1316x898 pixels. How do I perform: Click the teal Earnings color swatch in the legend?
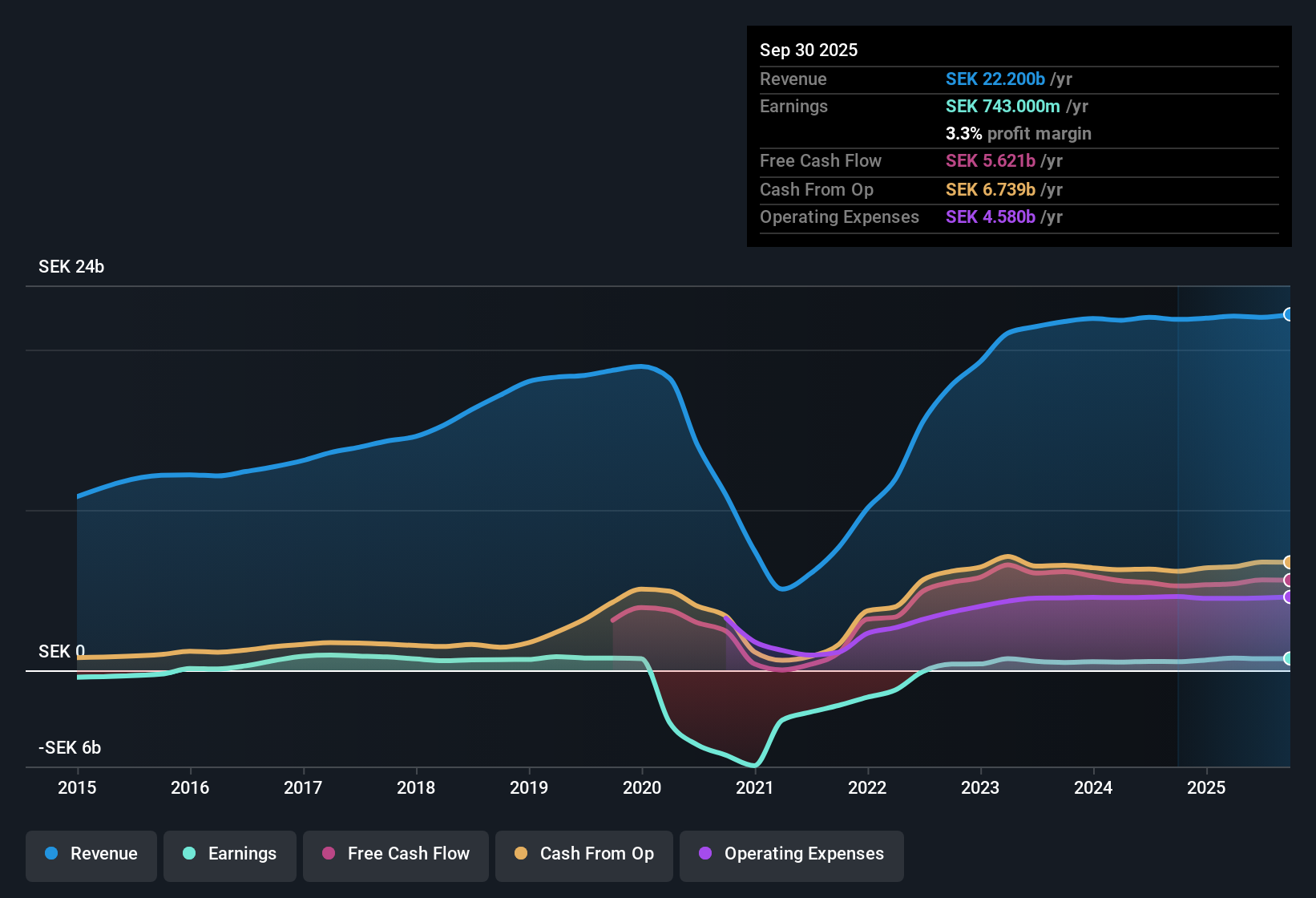(188, 854)
